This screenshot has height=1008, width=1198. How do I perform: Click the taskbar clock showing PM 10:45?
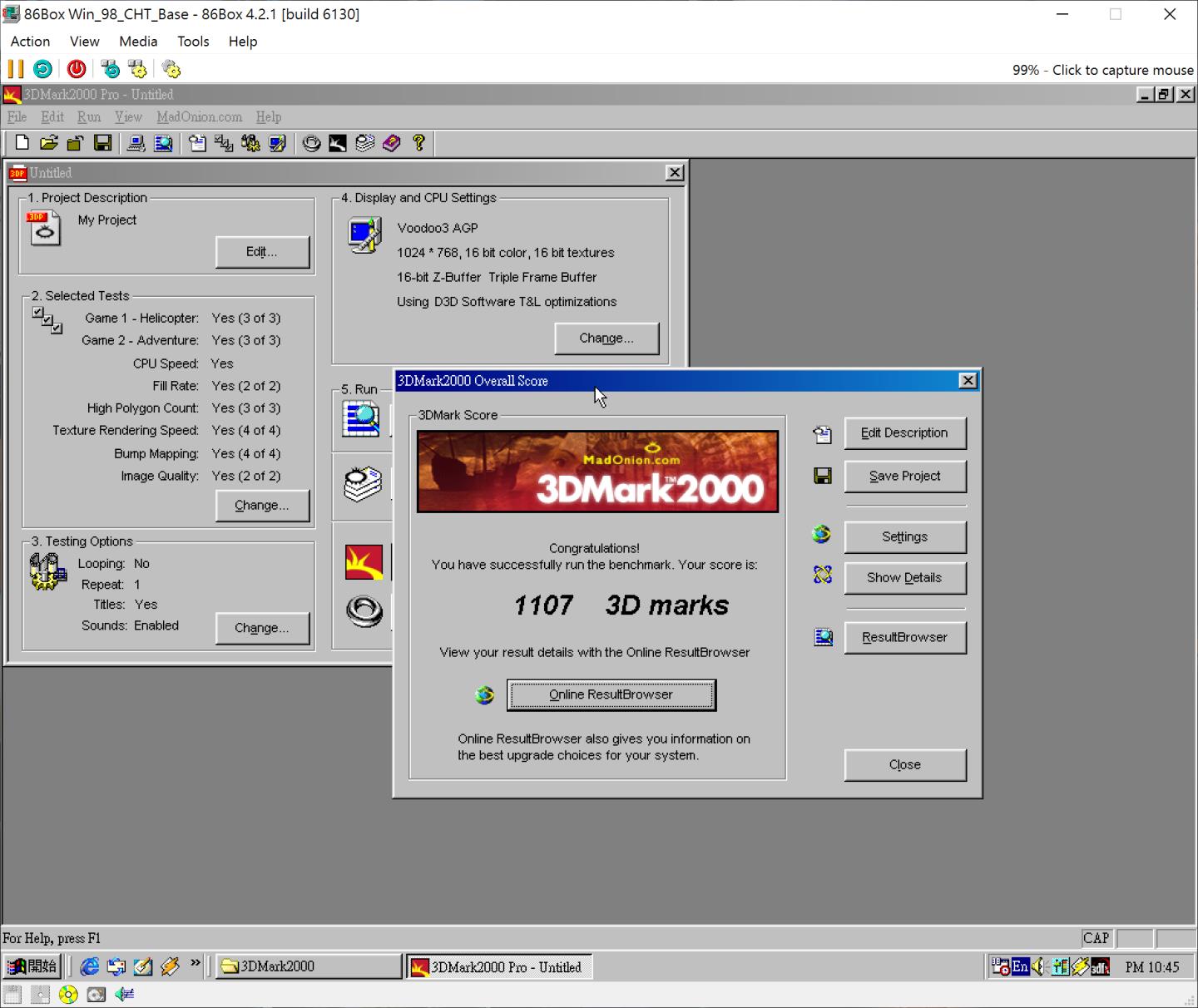[1152, 967]
